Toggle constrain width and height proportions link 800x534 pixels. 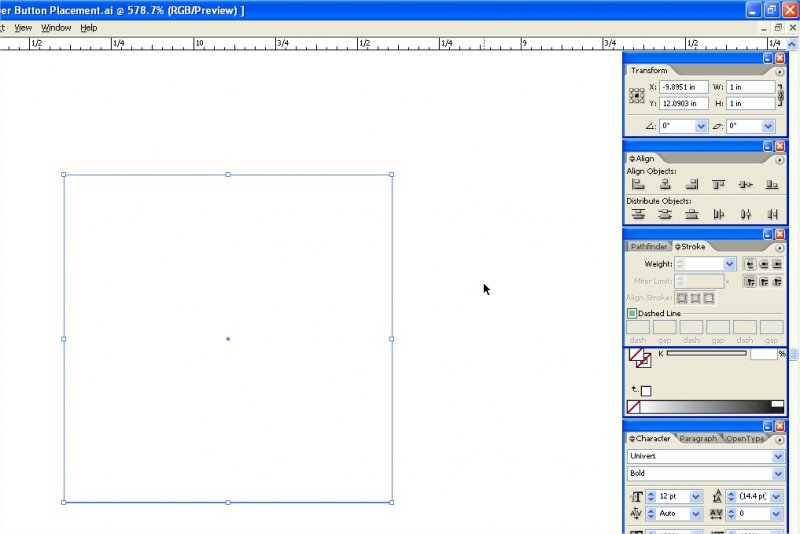(x=780, y=95)
